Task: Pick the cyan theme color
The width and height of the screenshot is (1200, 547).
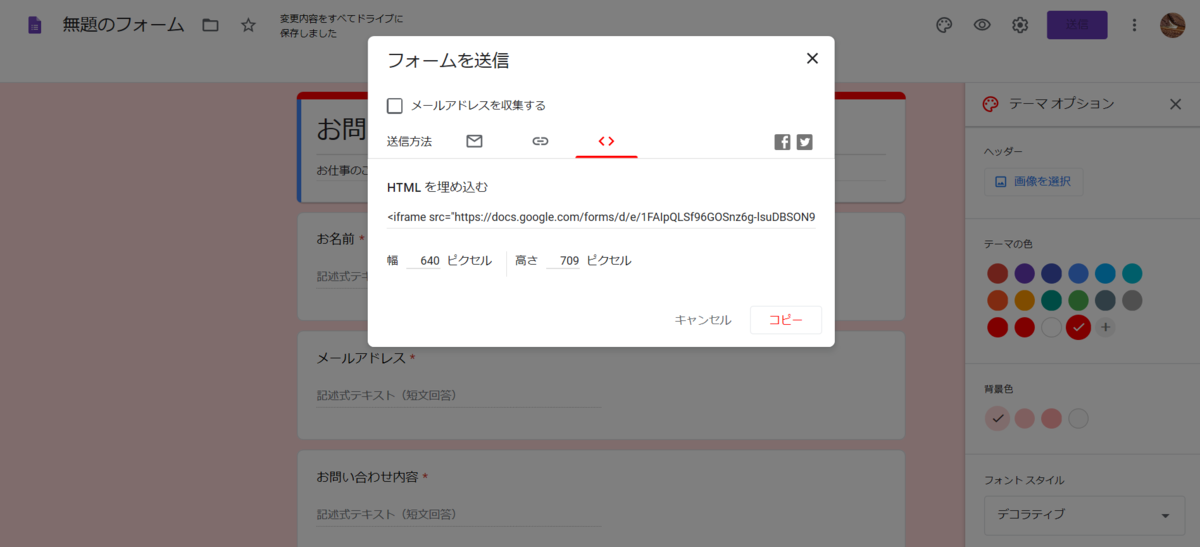Action: [1132, 274]
